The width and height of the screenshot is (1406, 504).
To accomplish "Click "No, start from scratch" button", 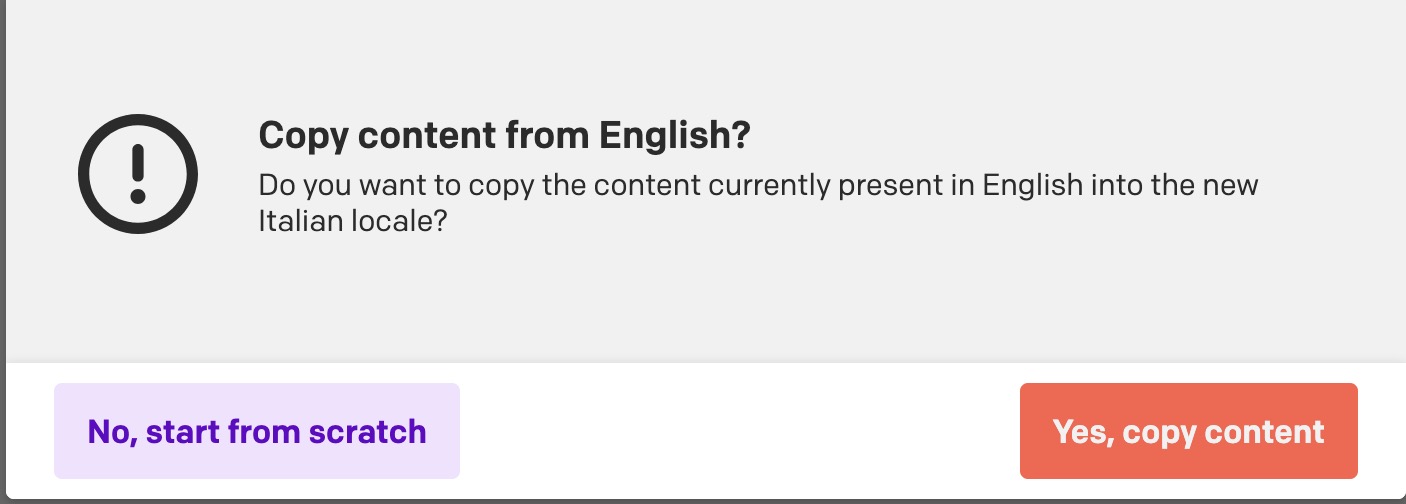I will point(257,431).
